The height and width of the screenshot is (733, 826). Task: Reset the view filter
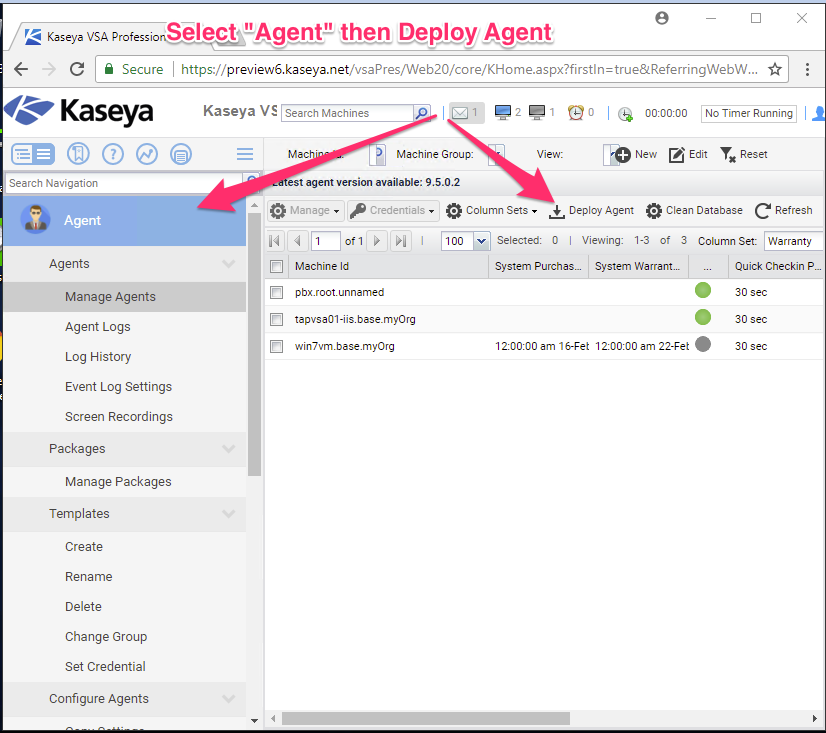coord(743,154)
